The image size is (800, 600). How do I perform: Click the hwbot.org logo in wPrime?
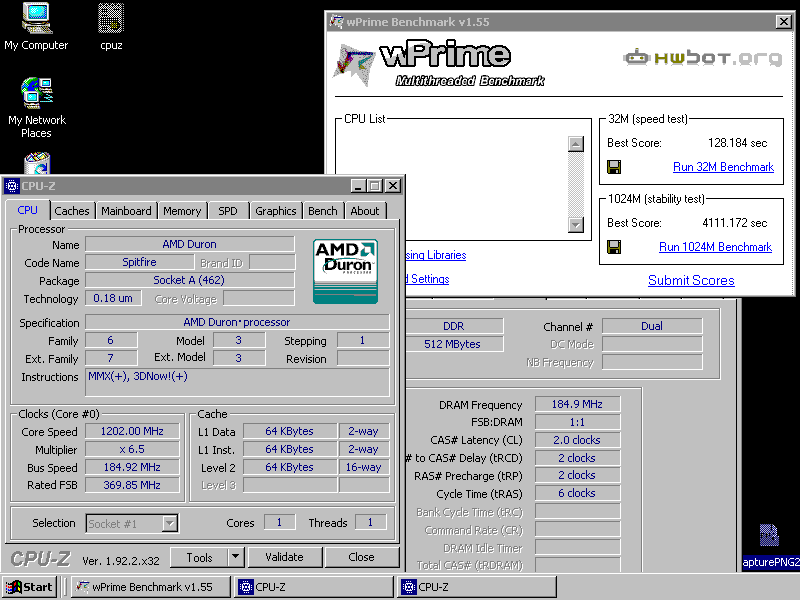(x=702, y=58)
